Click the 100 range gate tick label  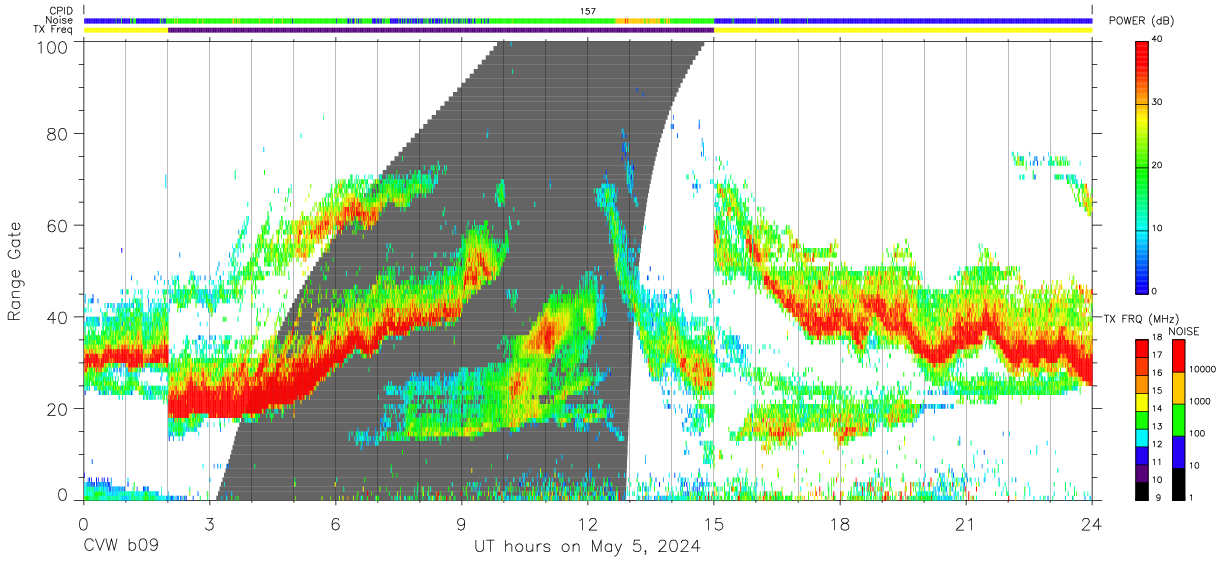pos(52,47)
